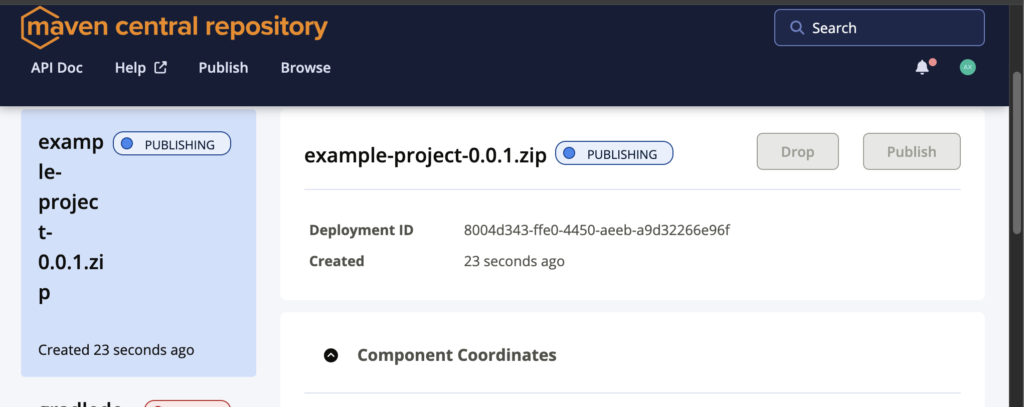Select the partially visible gradle deployment in sidebar

coord(80,402)
